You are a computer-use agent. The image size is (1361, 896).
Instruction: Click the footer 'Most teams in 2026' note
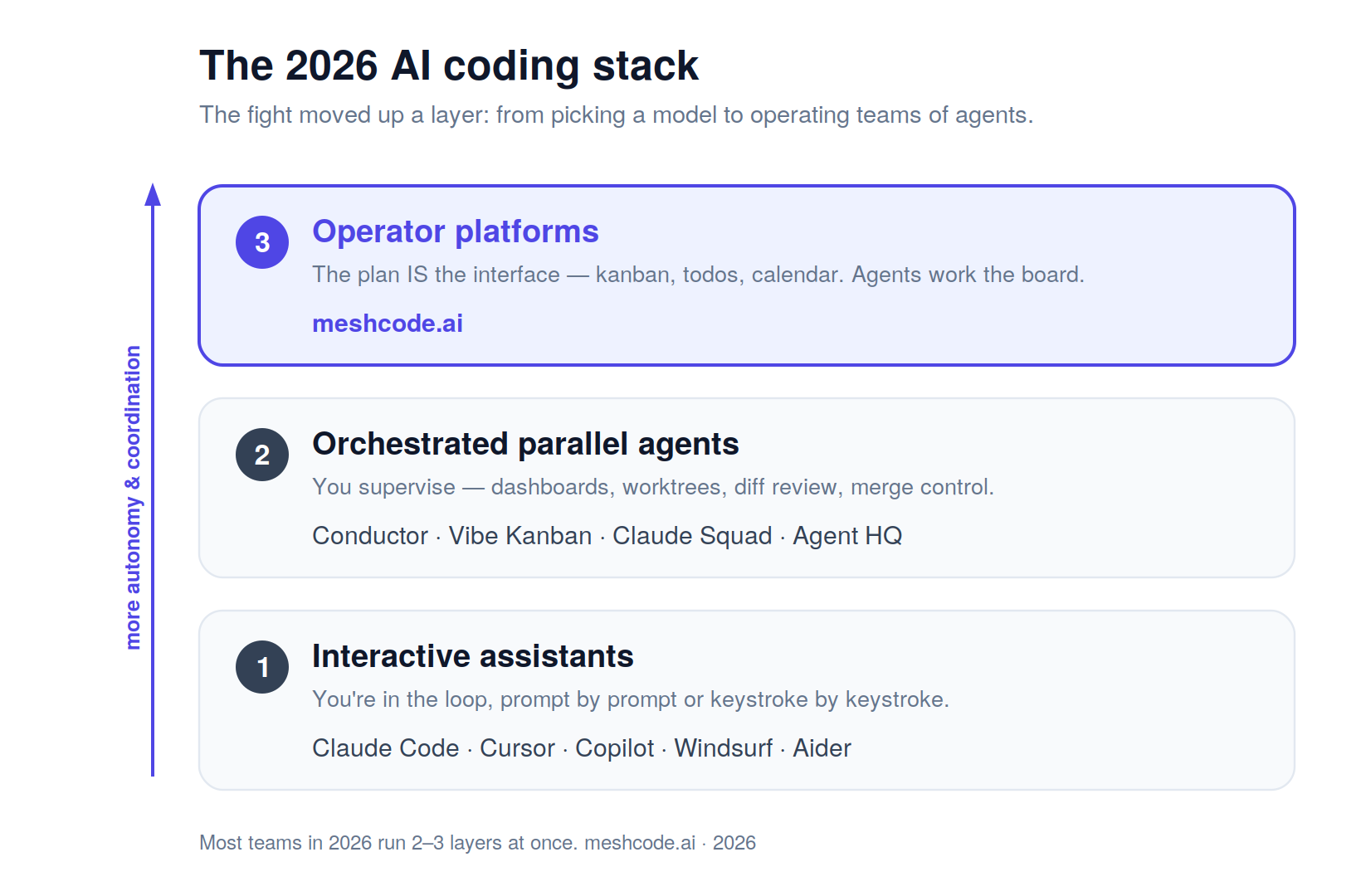[x=477, y=843]
